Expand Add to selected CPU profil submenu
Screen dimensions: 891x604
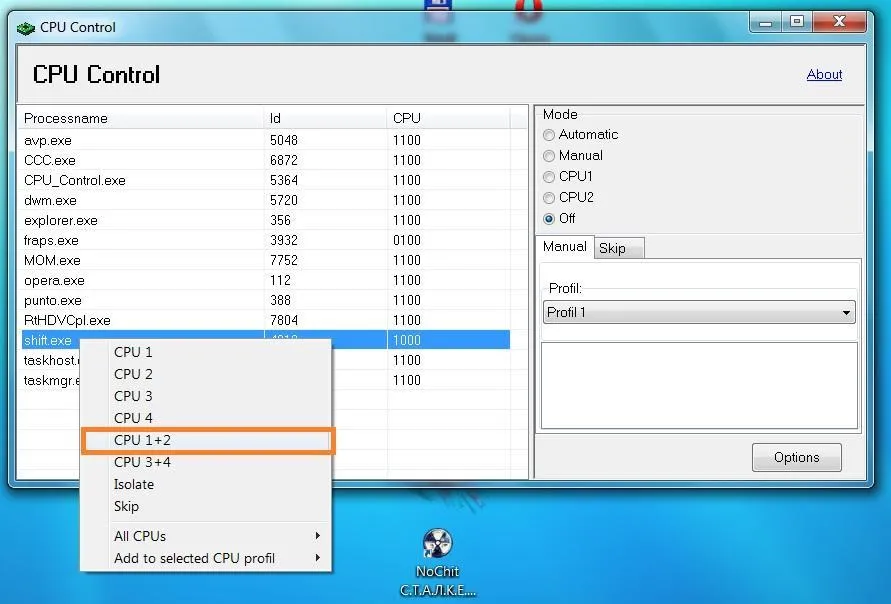205,558
